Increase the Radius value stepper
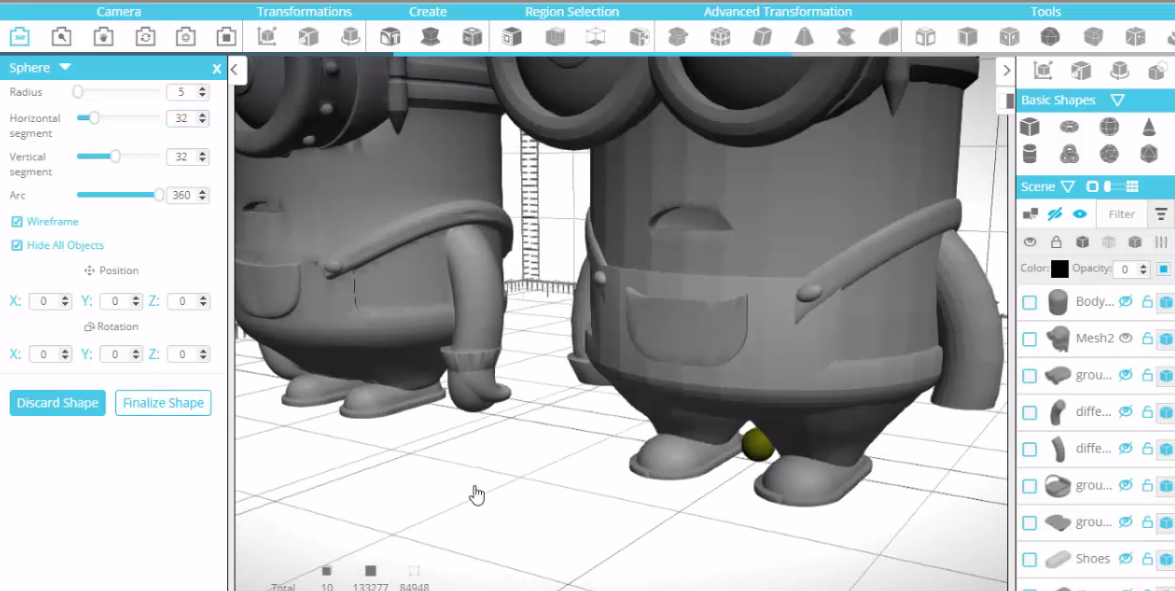1175x591 pixels. click(x=202, y=89)
